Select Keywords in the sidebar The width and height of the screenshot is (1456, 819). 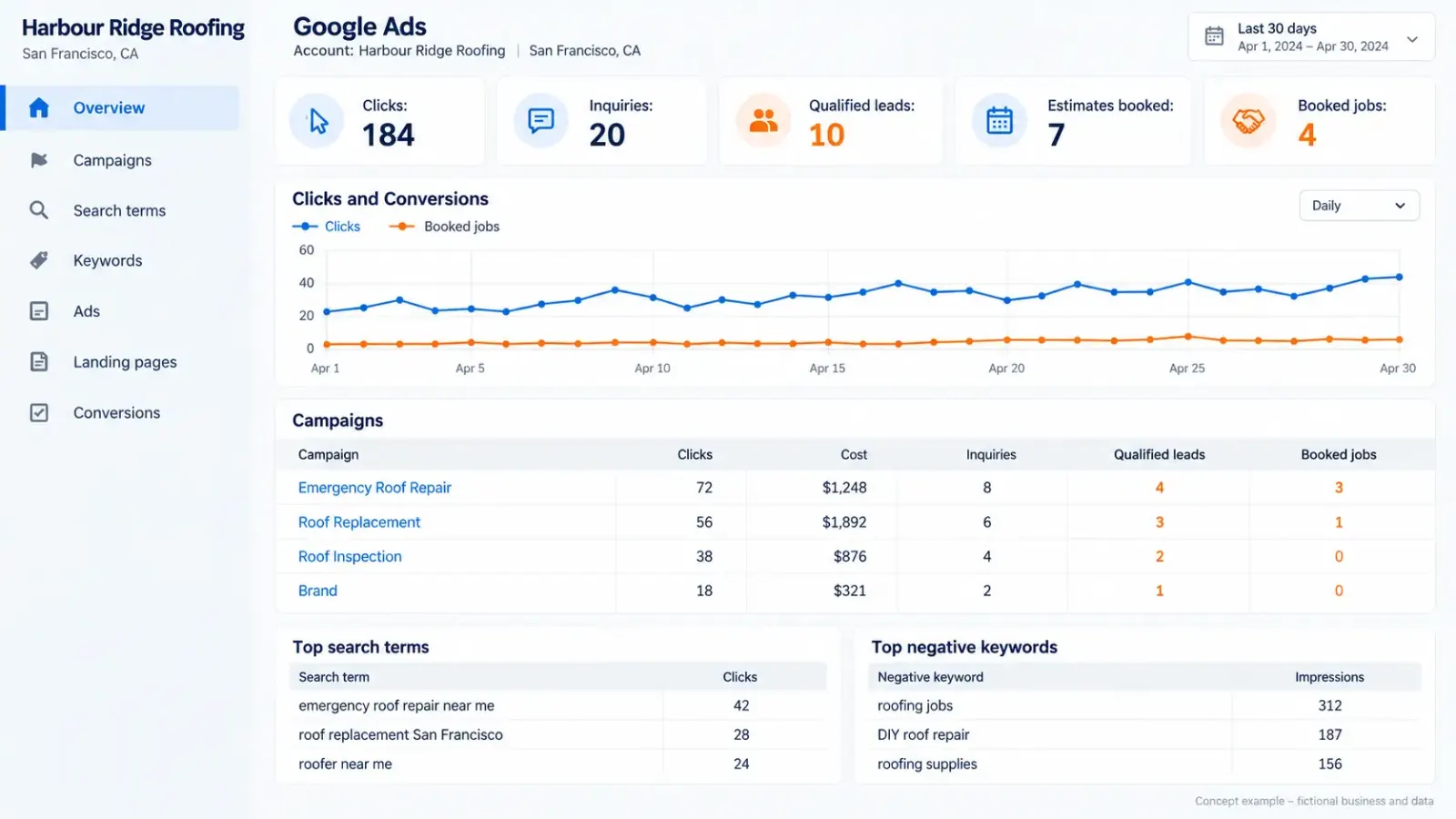coord(107,260)
